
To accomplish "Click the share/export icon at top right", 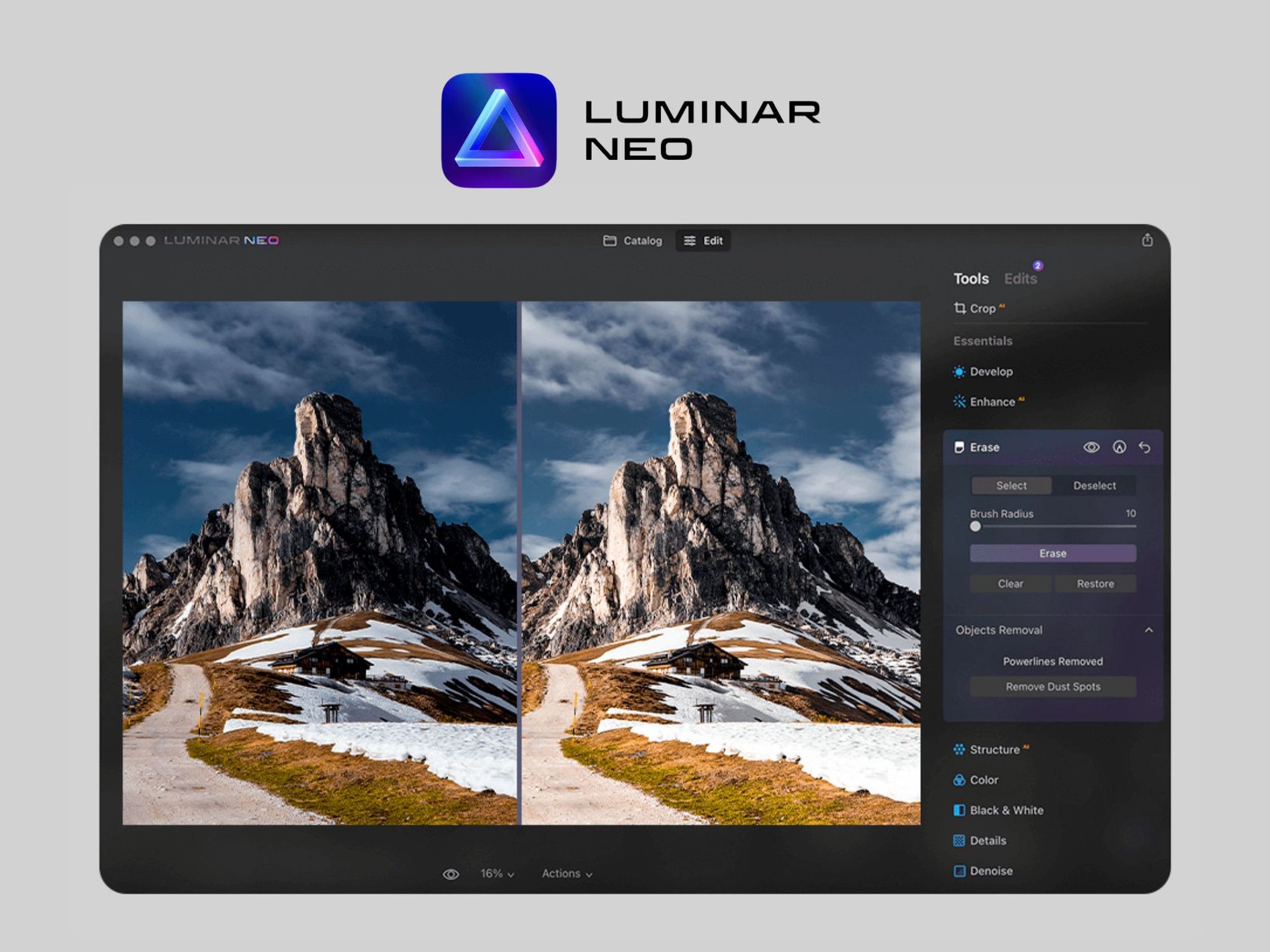I will [x=1147, y=240].
